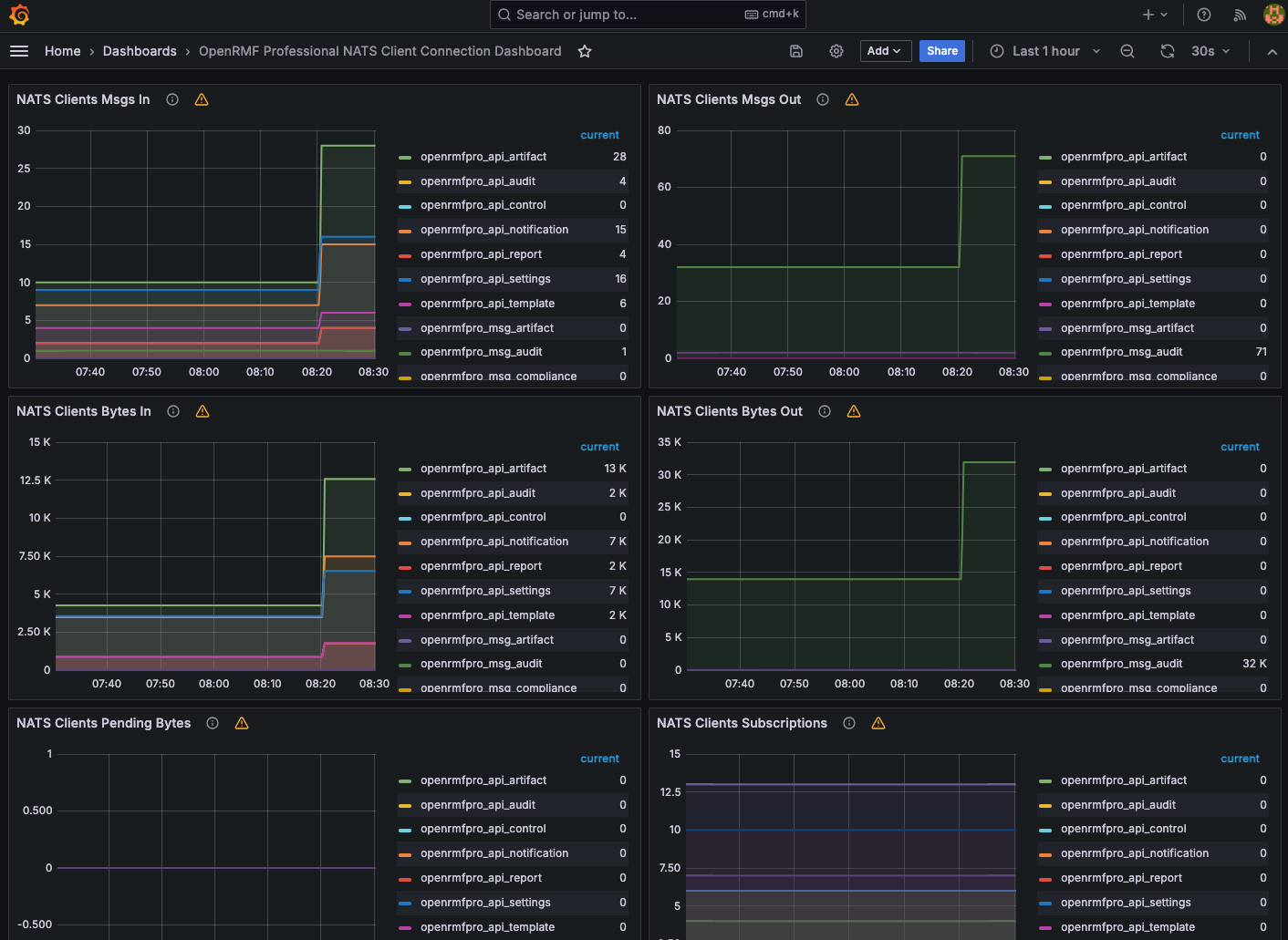Show info for NATS Clients Pending Bytes
1288x940 pixels.
click(213, 723)
